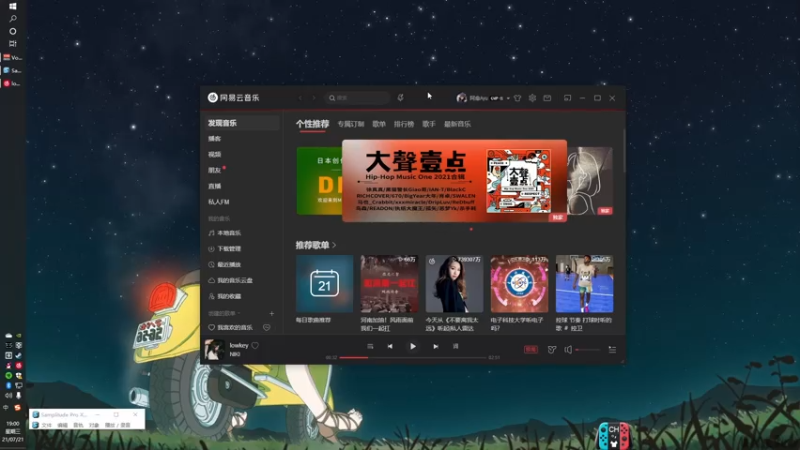This screenshot has width=800, height=450.
Task: Select 发现音乐 in the sidebar
Action: pos(242,123)
